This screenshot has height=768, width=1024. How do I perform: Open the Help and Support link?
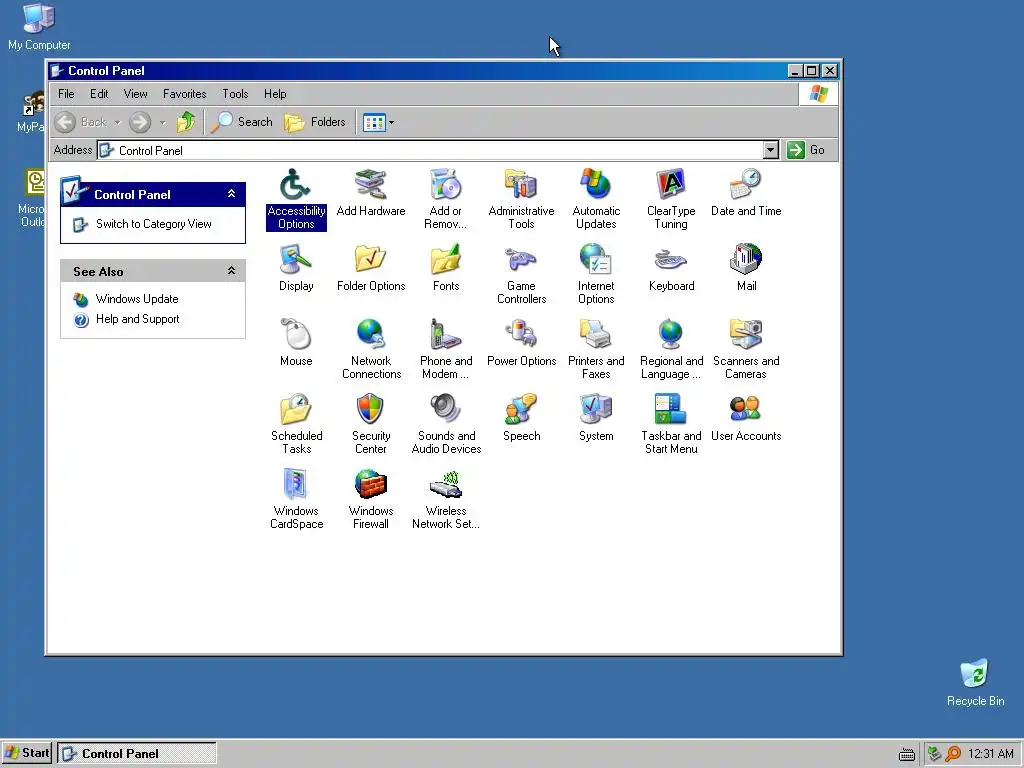pos(137,319)
